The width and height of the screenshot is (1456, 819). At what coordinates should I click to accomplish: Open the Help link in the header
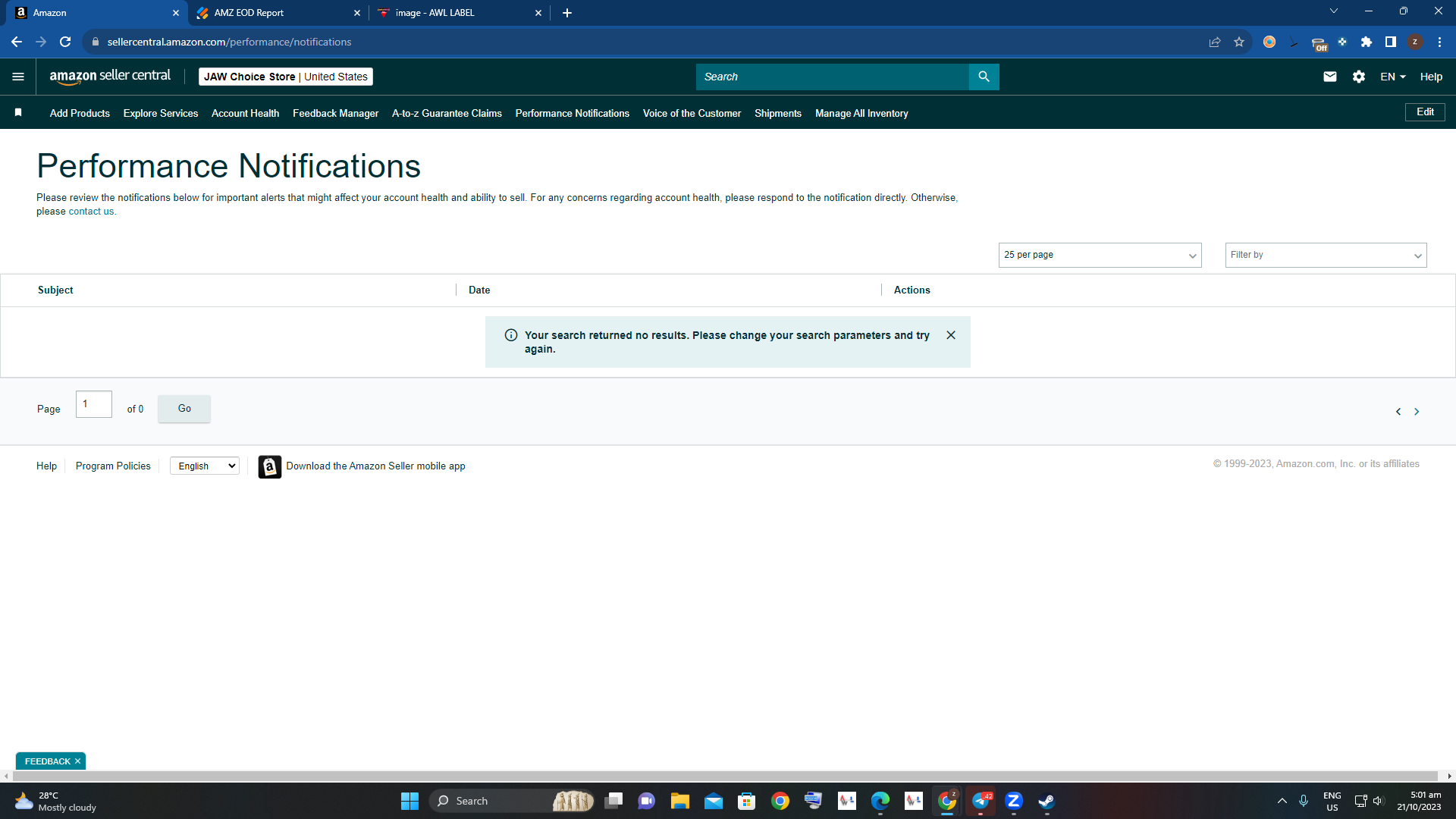tap(1431, 77)
